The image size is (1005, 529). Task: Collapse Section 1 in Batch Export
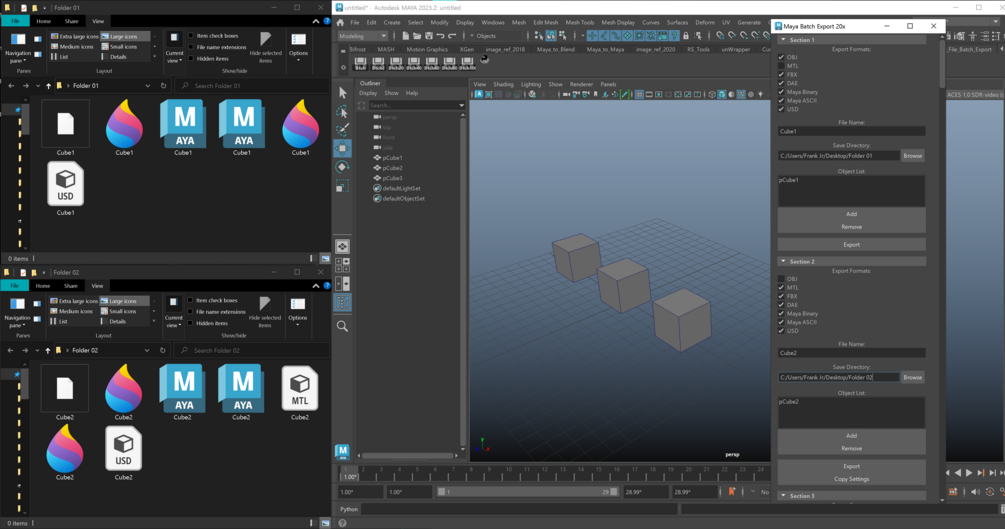pyautogui.click(x=783, y=40)
